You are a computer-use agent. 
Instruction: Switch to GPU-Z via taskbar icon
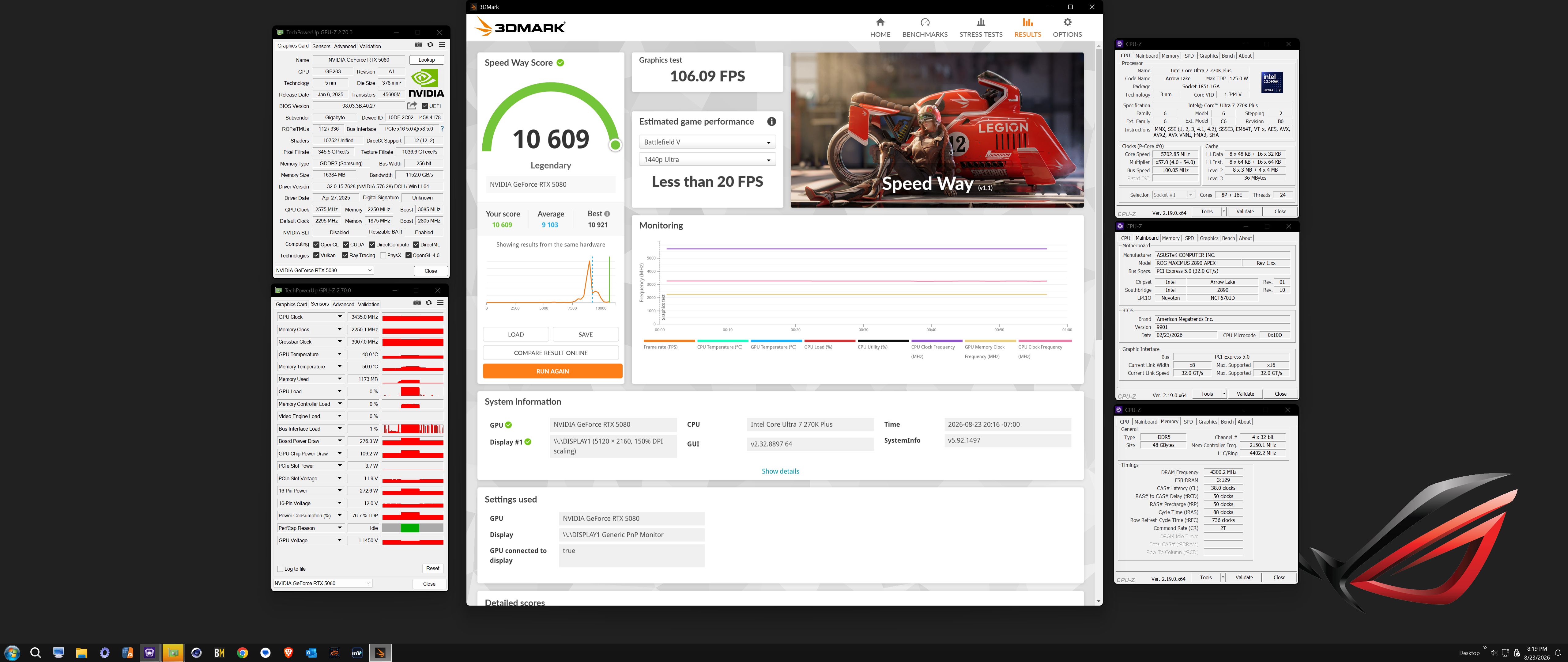(x=173, y=653)
